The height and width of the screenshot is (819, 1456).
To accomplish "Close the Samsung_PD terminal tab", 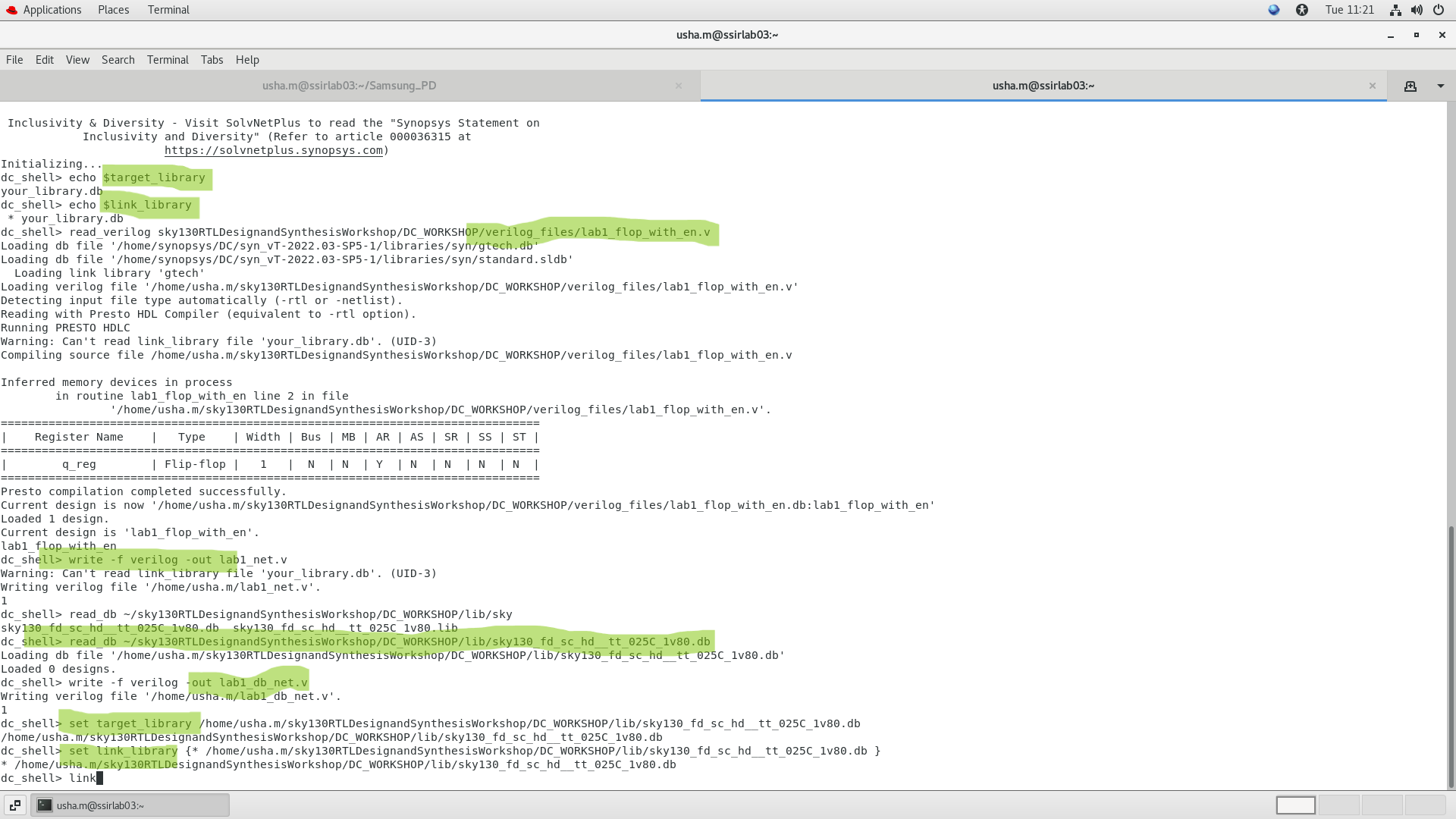I will click(679, 86).
